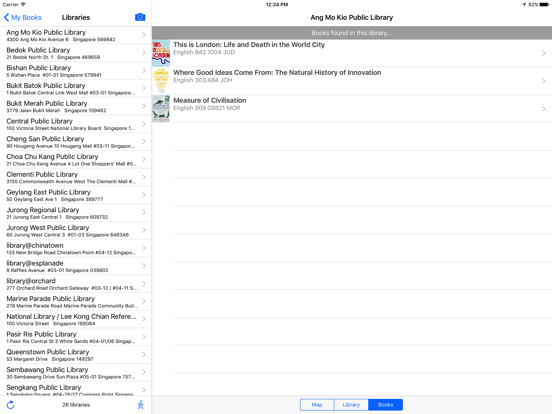Select library@chinatown

[76, 248]
